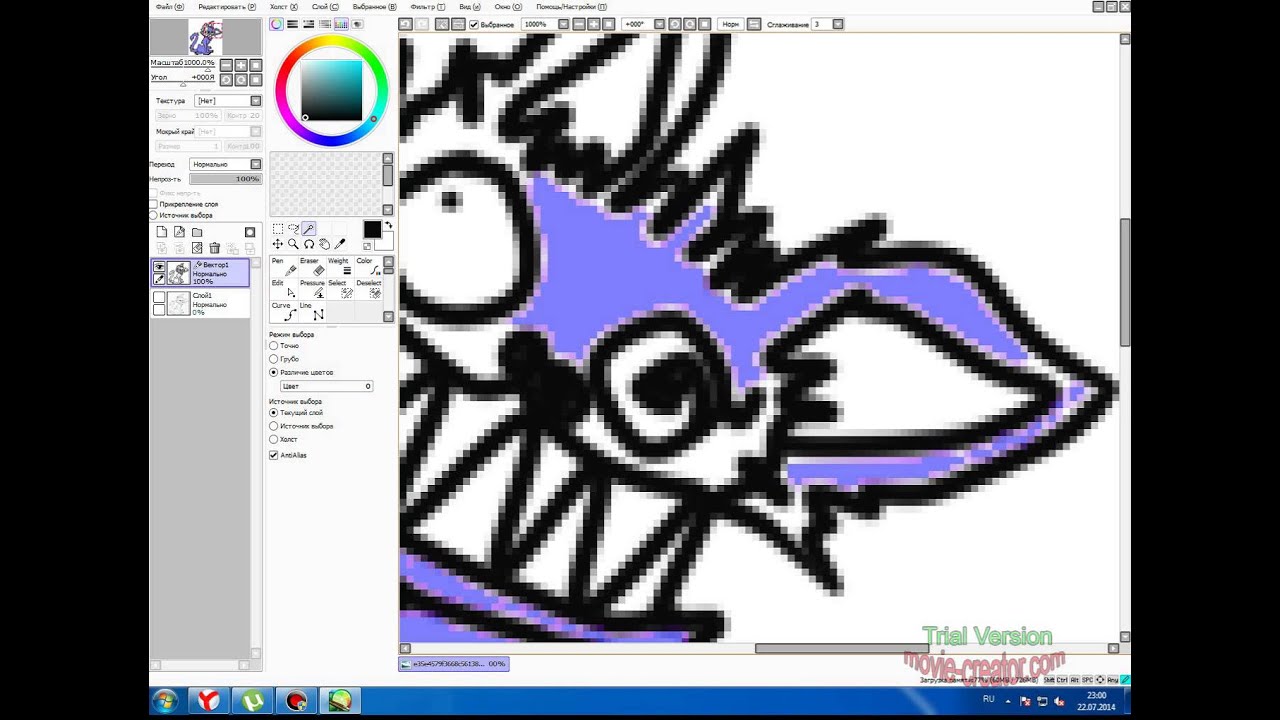Select the hand pan tool
The image size is (1280, 720).
tap(324, 244)
